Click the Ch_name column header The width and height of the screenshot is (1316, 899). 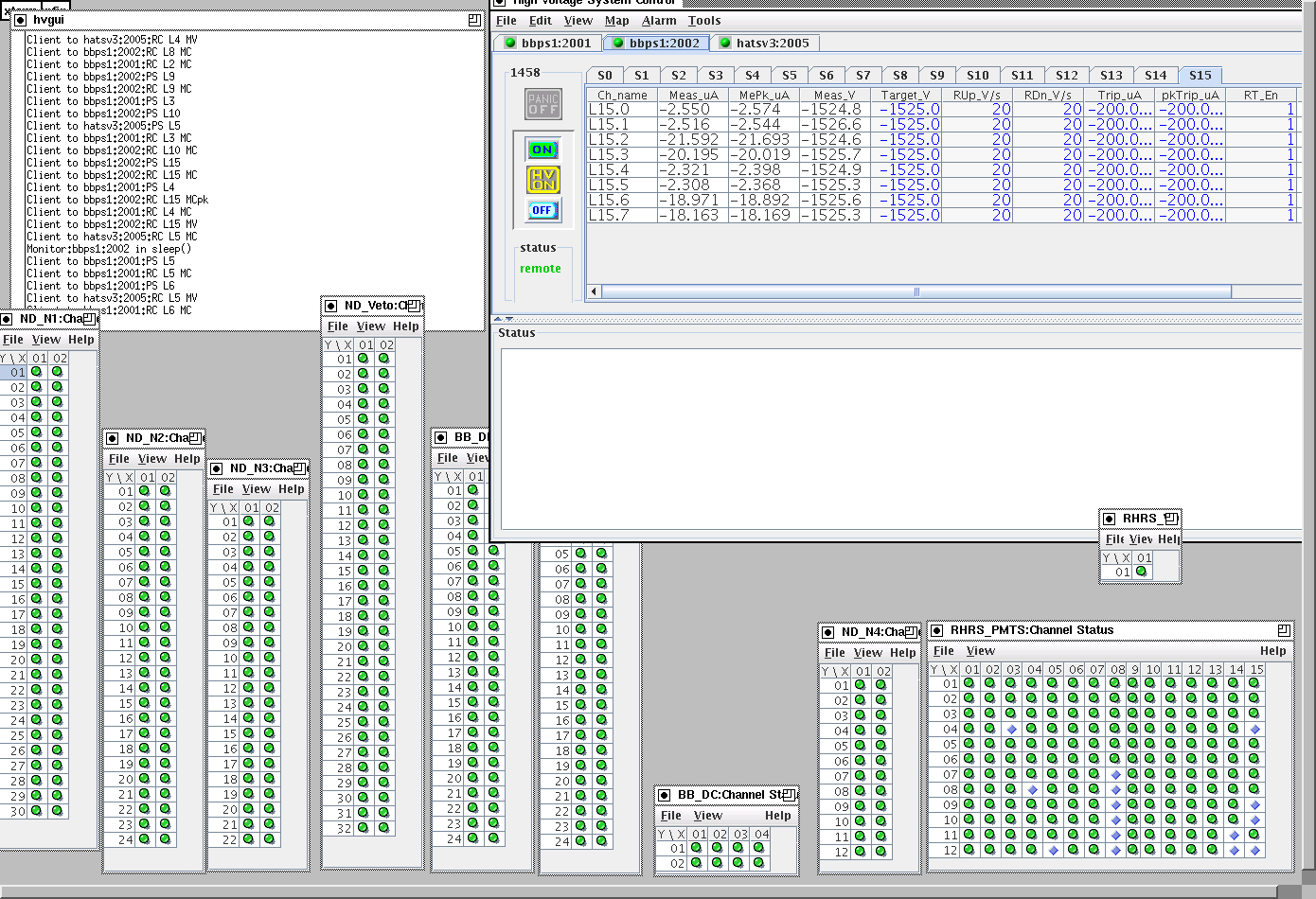coord(622,96)
